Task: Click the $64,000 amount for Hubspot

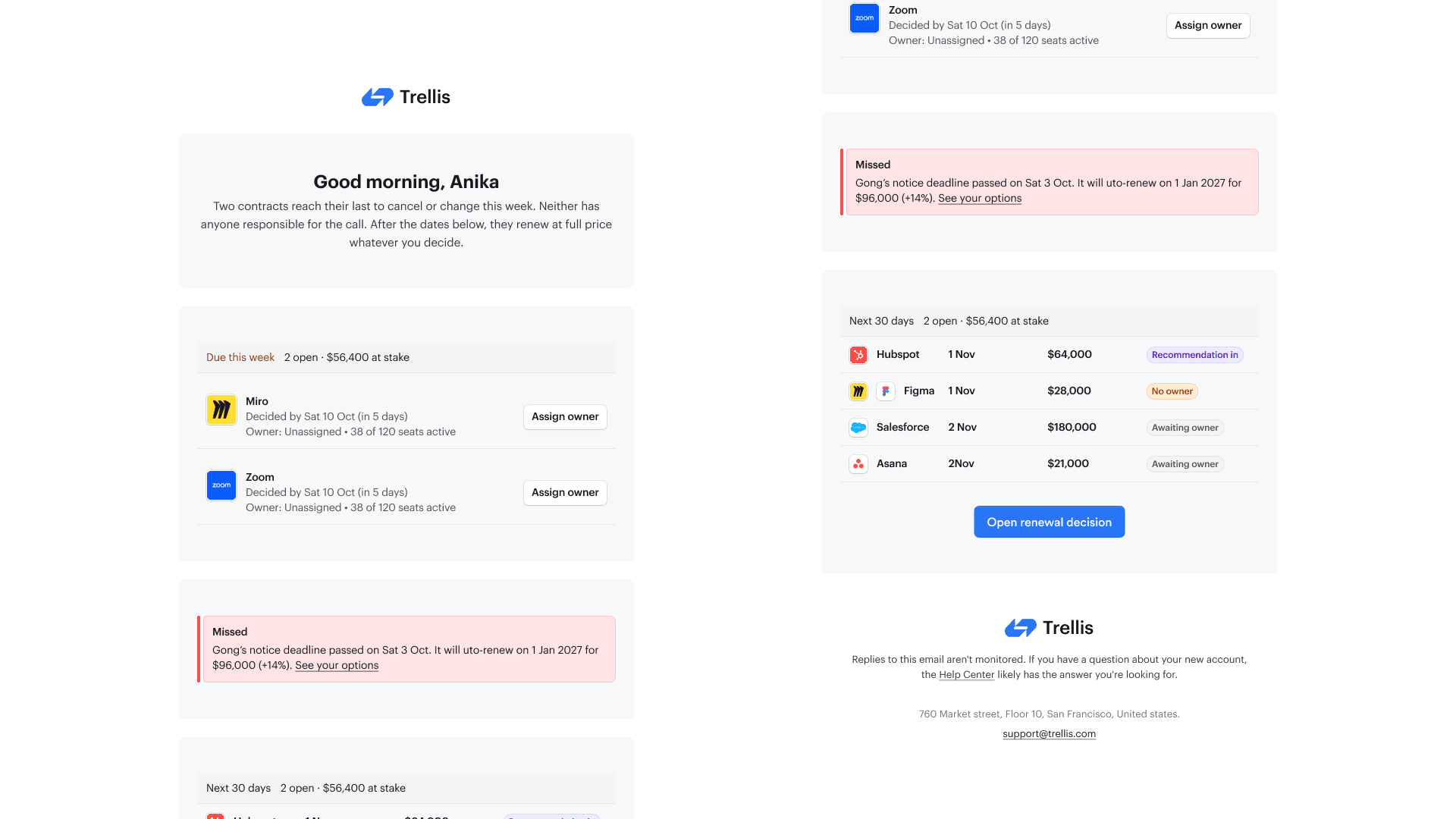Action: [x=1069, y=354]
